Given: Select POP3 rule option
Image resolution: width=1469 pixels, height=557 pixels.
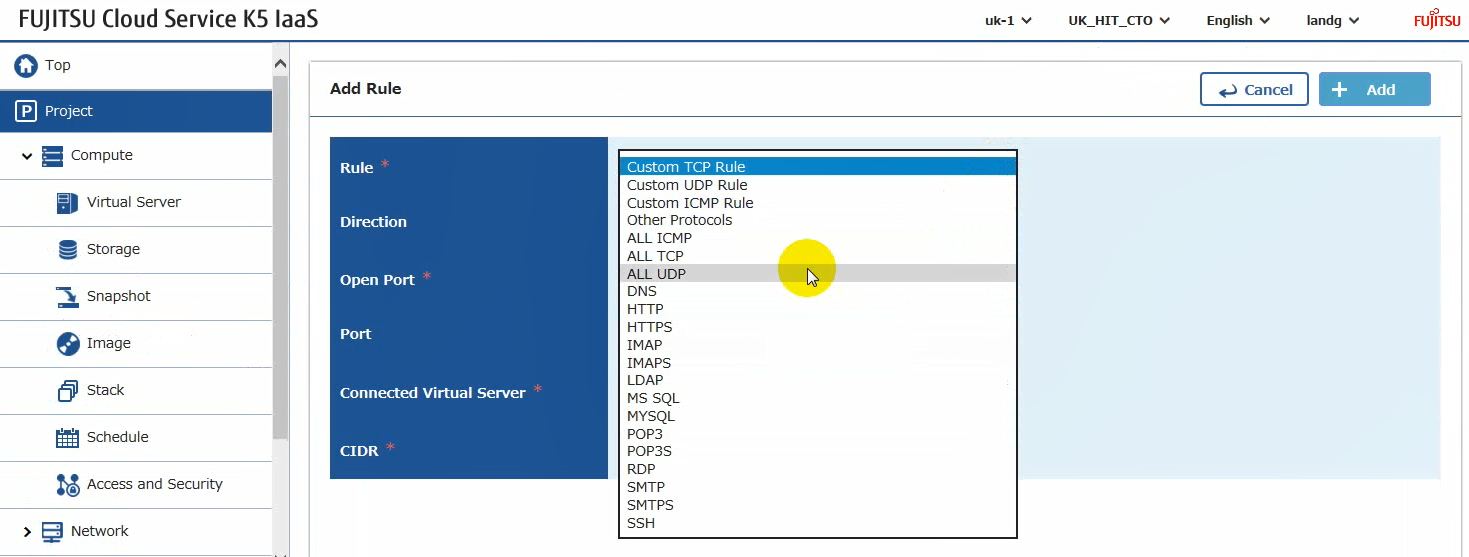Looking at the screenshot, I should 818,434.
